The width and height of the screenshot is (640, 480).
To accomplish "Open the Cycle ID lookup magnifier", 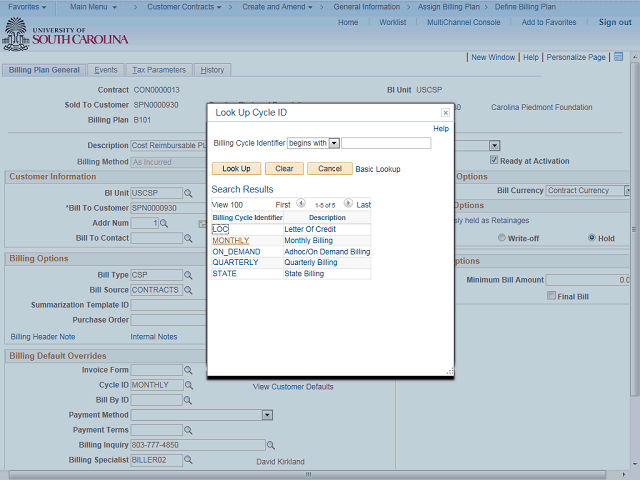I will [189, 385].
